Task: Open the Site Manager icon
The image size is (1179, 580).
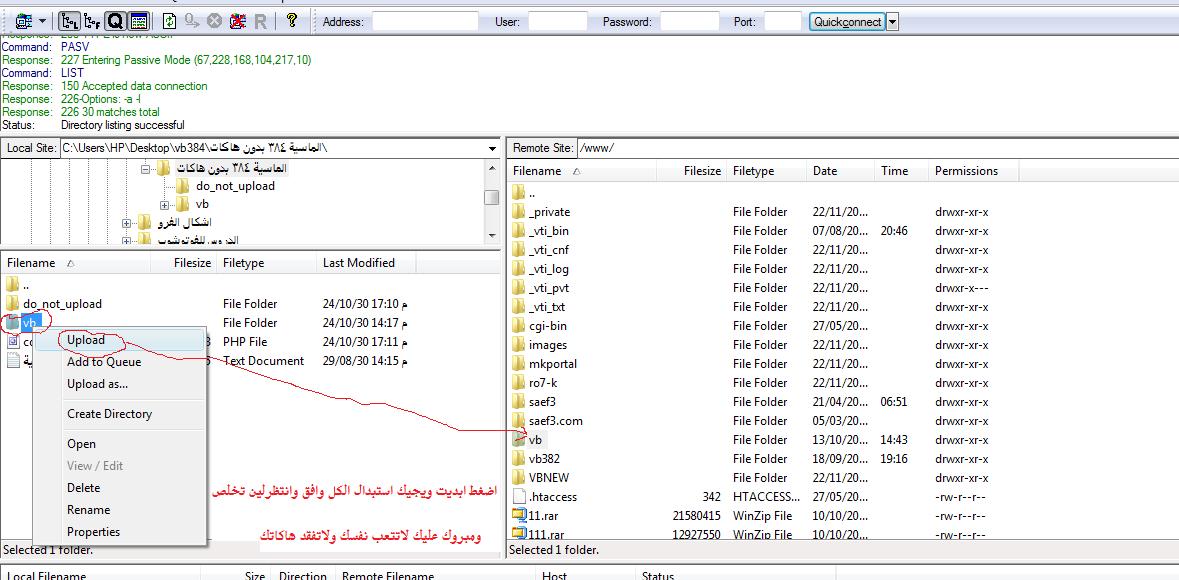Action: pos(24,21)
